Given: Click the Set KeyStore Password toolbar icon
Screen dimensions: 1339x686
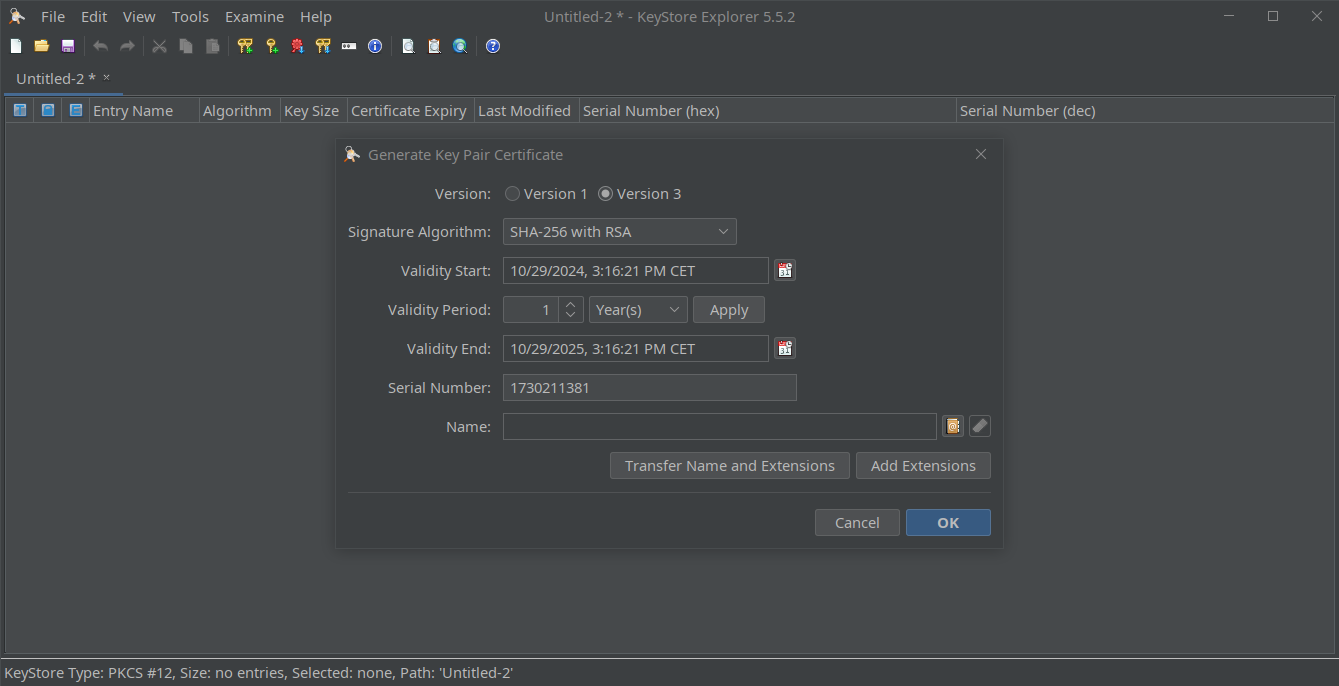Looking at the screenshot, I should click(x=349, y=46).
